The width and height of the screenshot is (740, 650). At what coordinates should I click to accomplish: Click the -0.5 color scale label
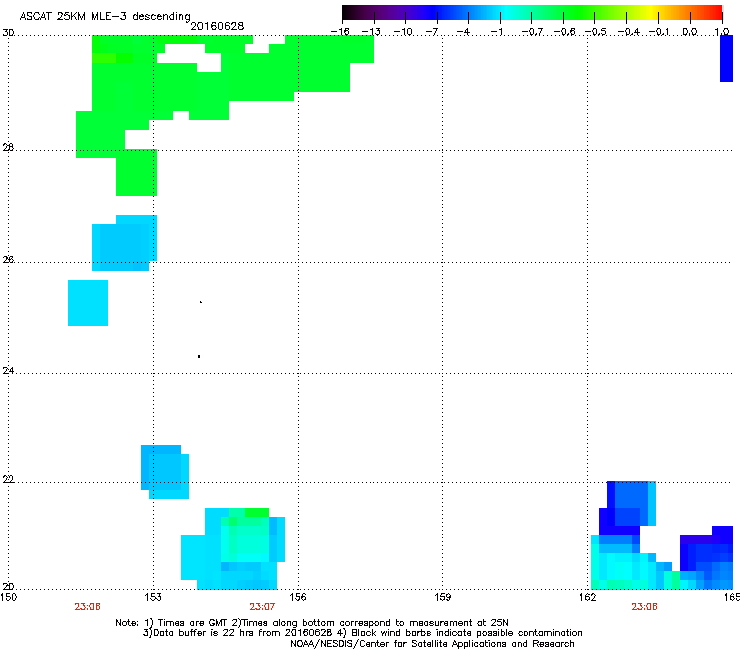coord(596,32)
